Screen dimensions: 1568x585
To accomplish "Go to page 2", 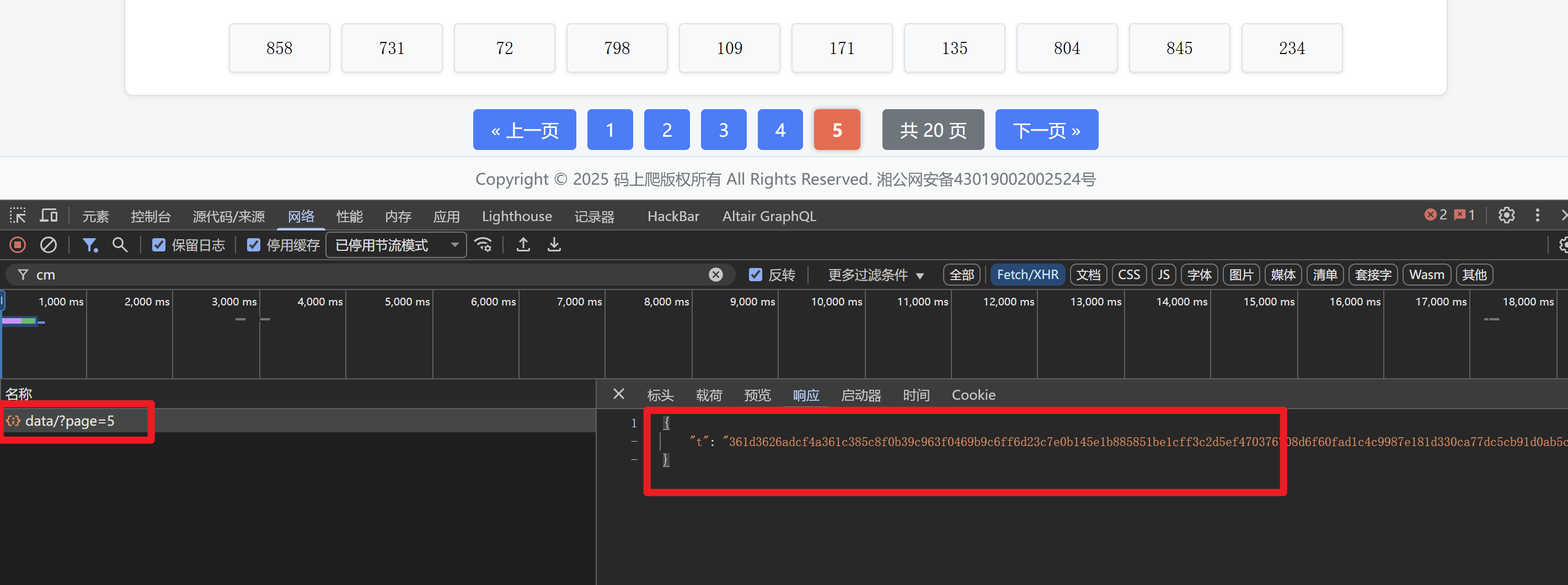I will pos(666,130).
